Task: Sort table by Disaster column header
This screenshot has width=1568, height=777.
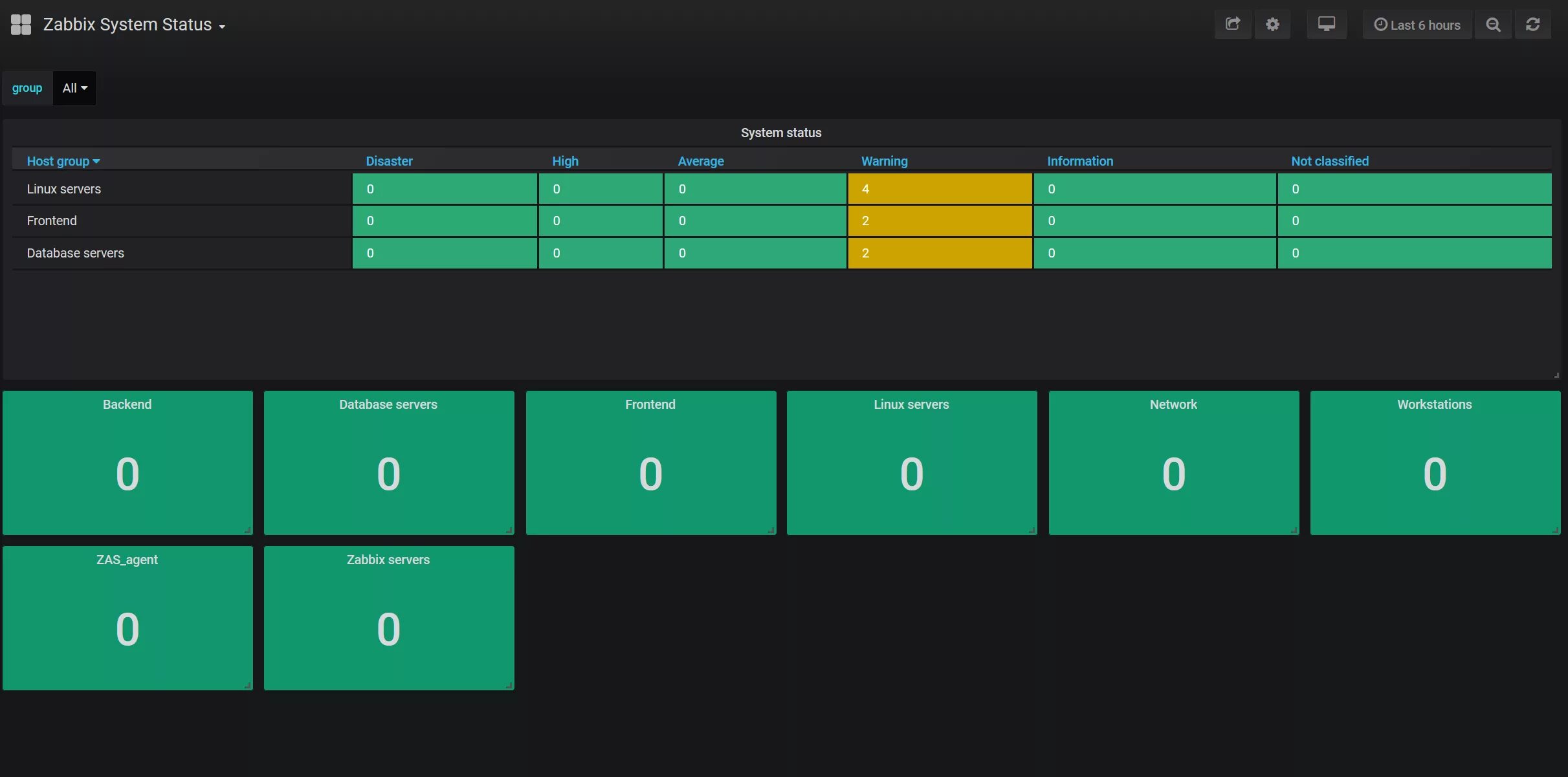Action: click(x=388, y=161)
